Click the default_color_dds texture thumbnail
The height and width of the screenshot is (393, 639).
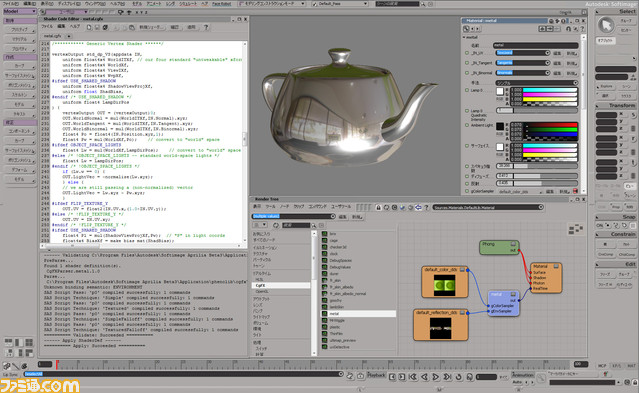[444, 285]
